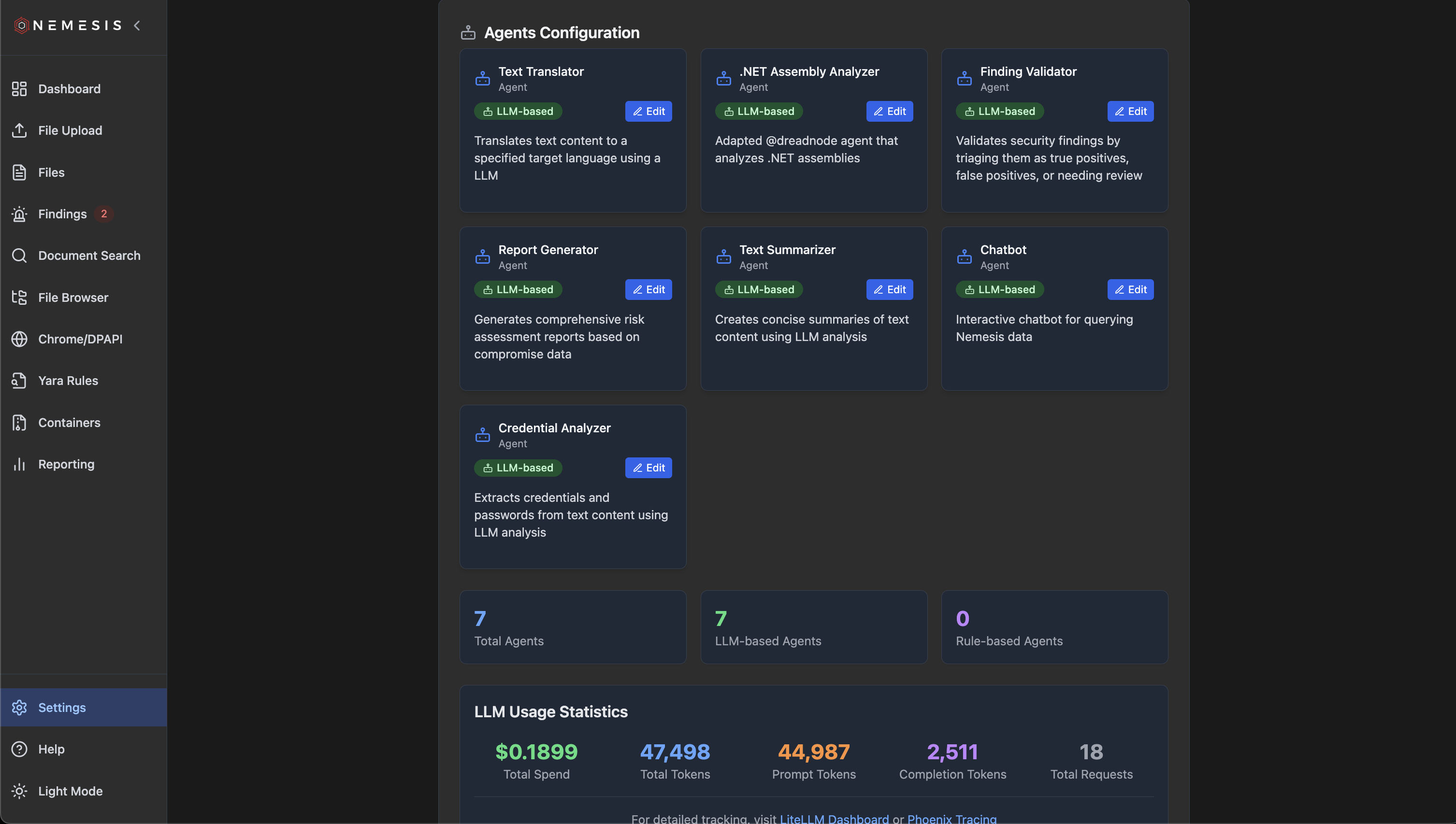
Task: Go to the Files page
Action: point(51,172)
